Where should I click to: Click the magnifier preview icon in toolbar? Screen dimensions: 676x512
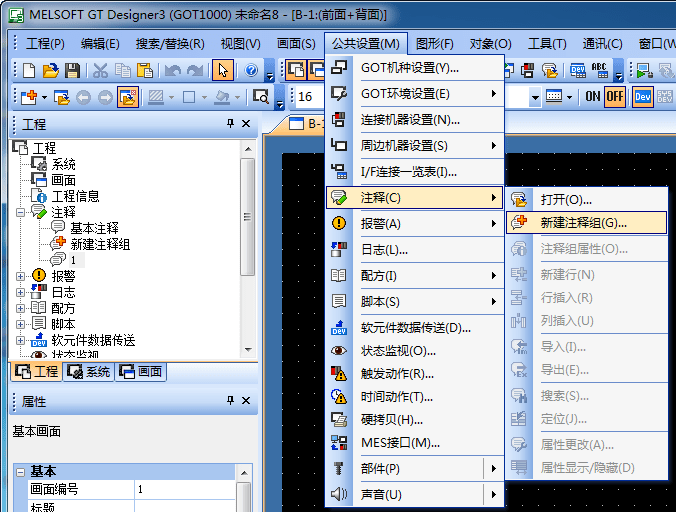pos(259,97)
